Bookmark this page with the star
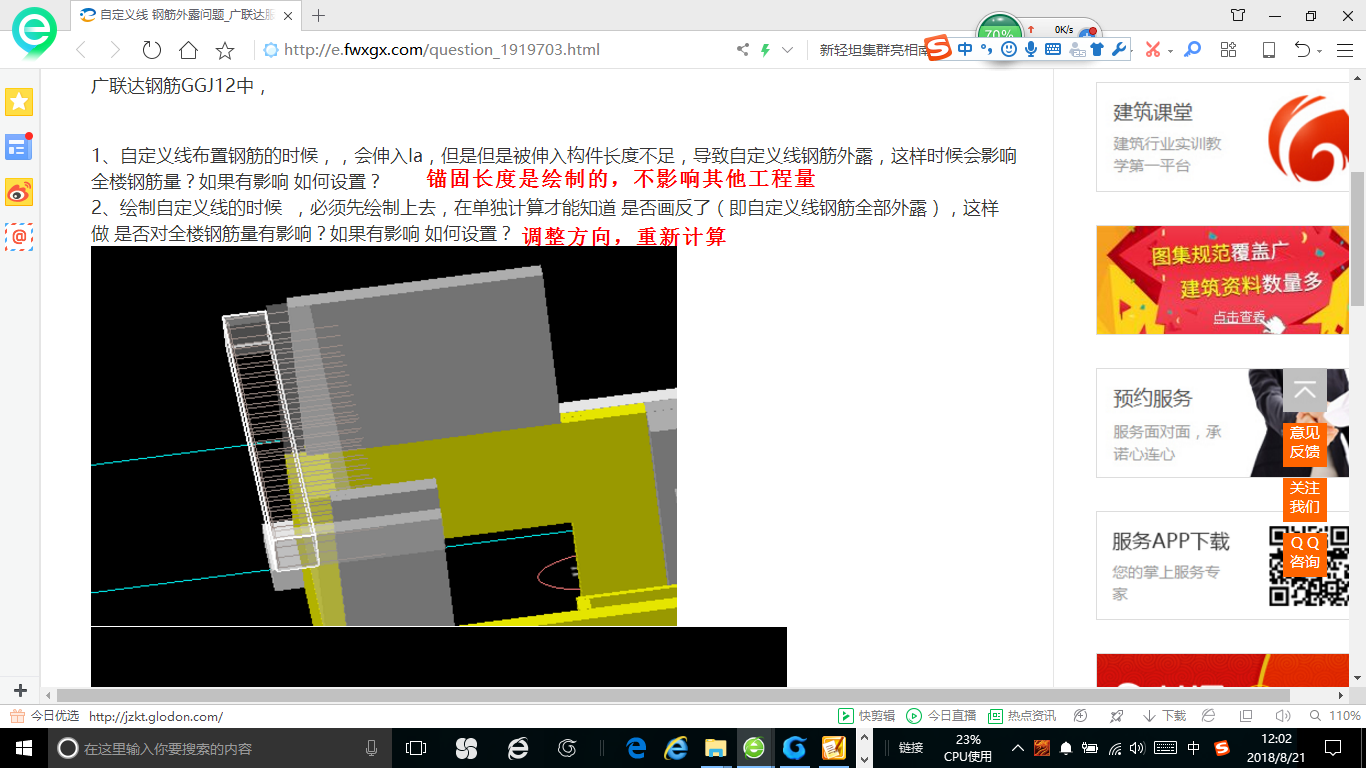The width and height of the screenshot is (1366, 768). point(225,50)
